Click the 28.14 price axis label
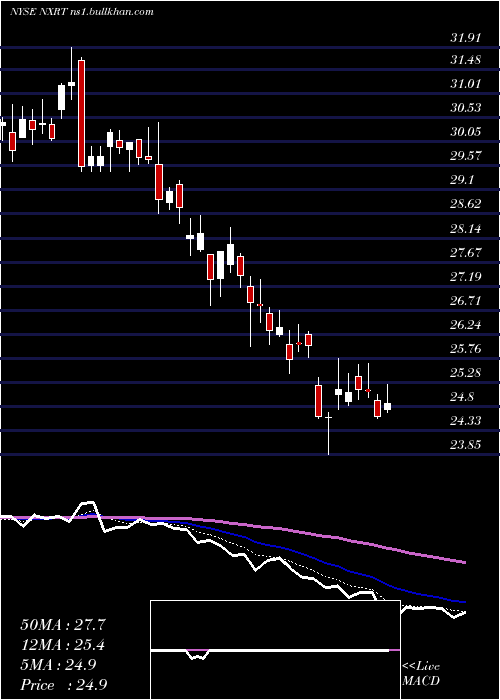This screenshot has width=500, height=700. [465, 229]
